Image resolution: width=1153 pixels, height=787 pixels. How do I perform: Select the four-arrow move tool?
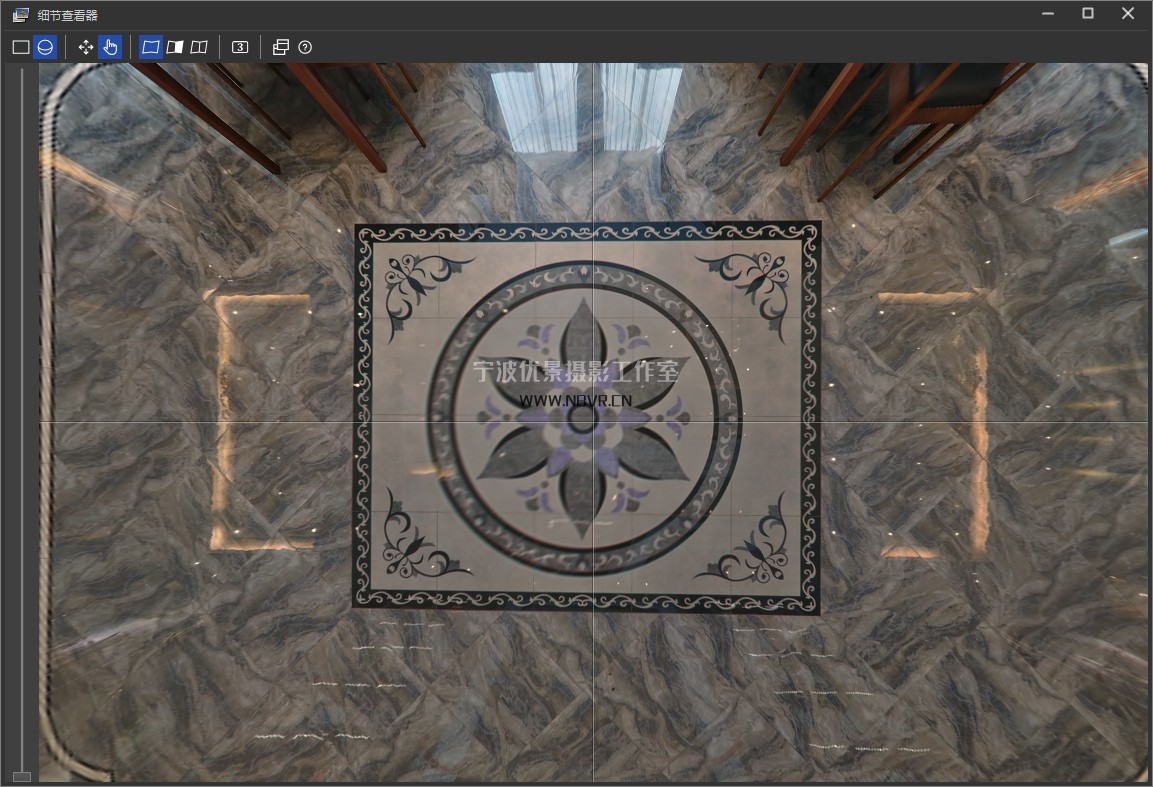86,47
